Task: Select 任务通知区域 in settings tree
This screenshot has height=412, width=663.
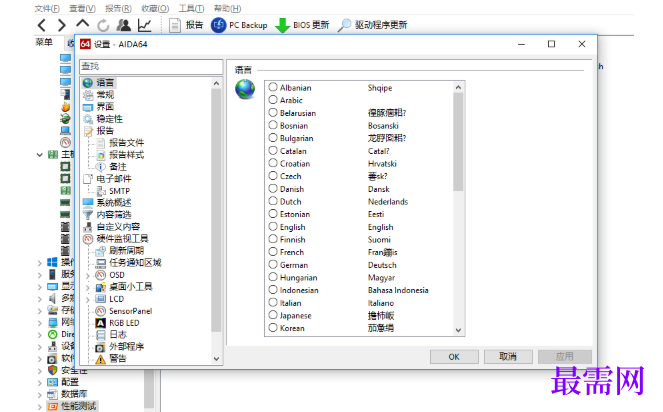Action: point(129,263)
